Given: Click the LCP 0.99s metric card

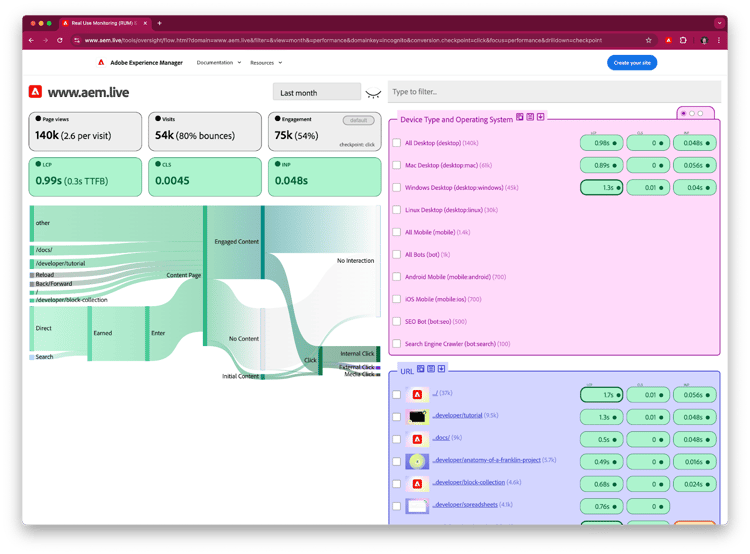Looking at the screenshot, I should [x=85, y=177].
